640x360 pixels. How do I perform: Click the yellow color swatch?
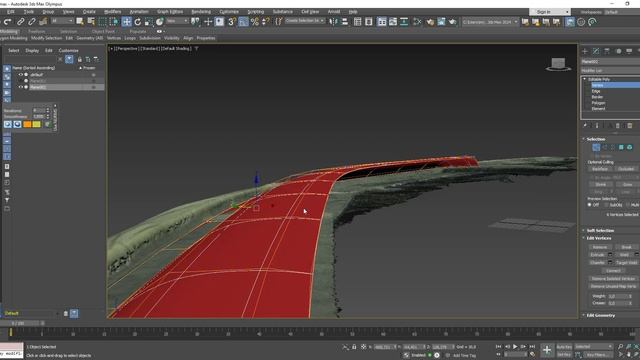[37, 124]
